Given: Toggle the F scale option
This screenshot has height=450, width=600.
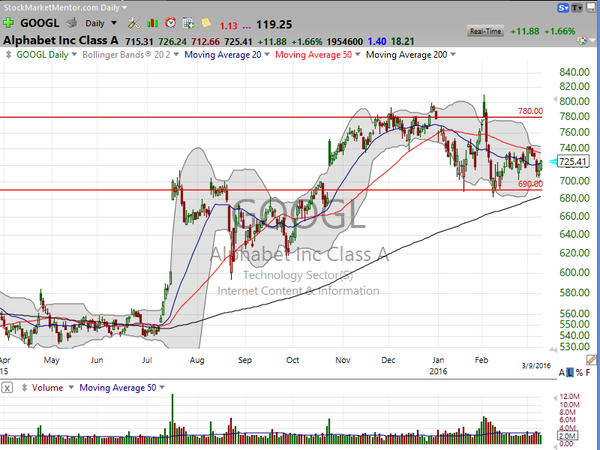Looking at the screenshot, I should [588, 372].
